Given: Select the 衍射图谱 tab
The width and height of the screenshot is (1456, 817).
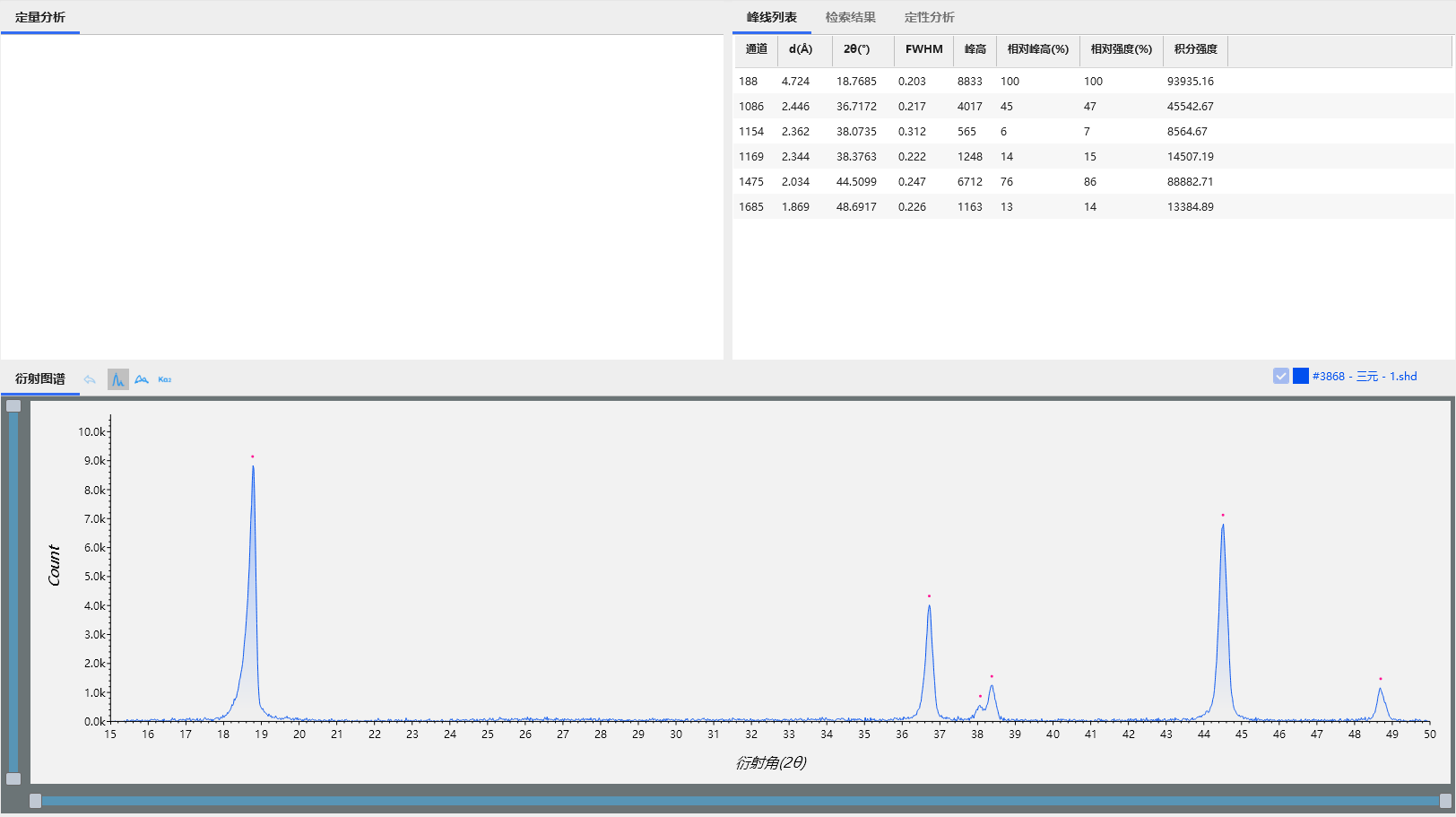Looking at the screenshot, I should [40, 378].
